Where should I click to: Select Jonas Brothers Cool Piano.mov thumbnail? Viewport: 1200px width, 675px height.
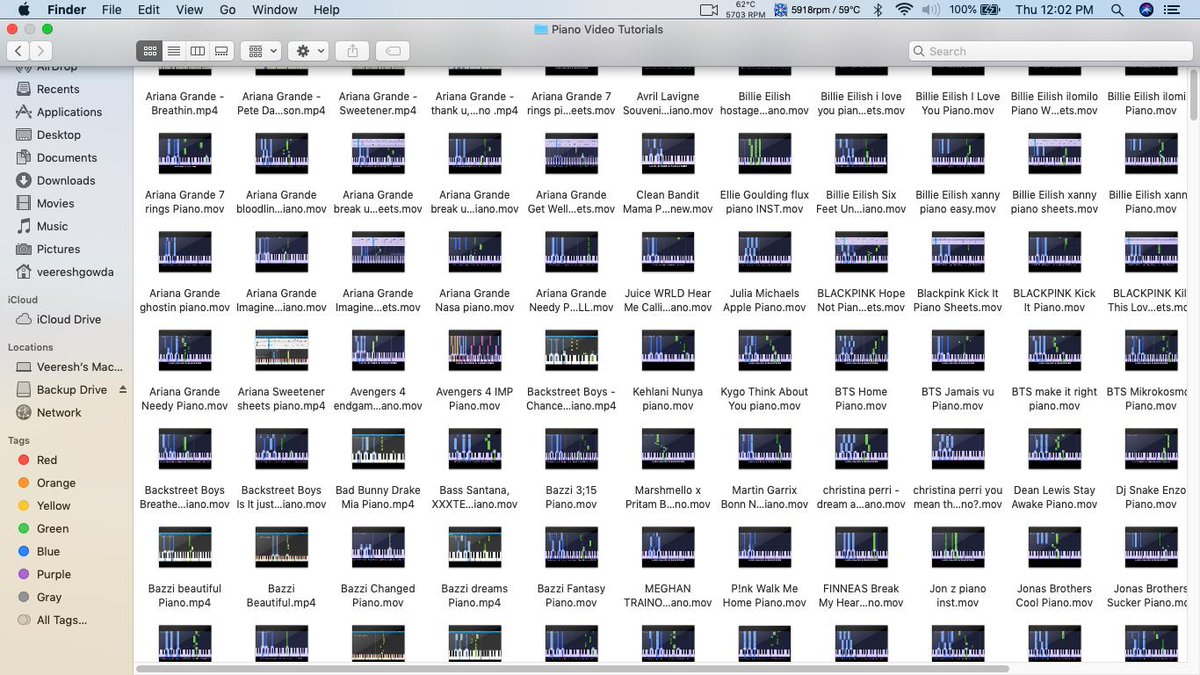tap(1055, 548)
